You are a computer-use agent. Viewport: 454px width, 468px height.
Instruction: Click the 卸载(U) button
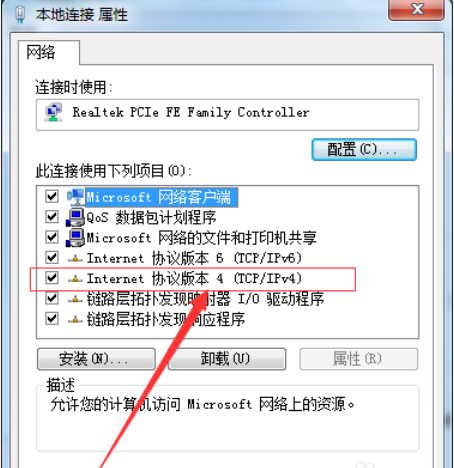pyautogui.click(x=227, y=359)
